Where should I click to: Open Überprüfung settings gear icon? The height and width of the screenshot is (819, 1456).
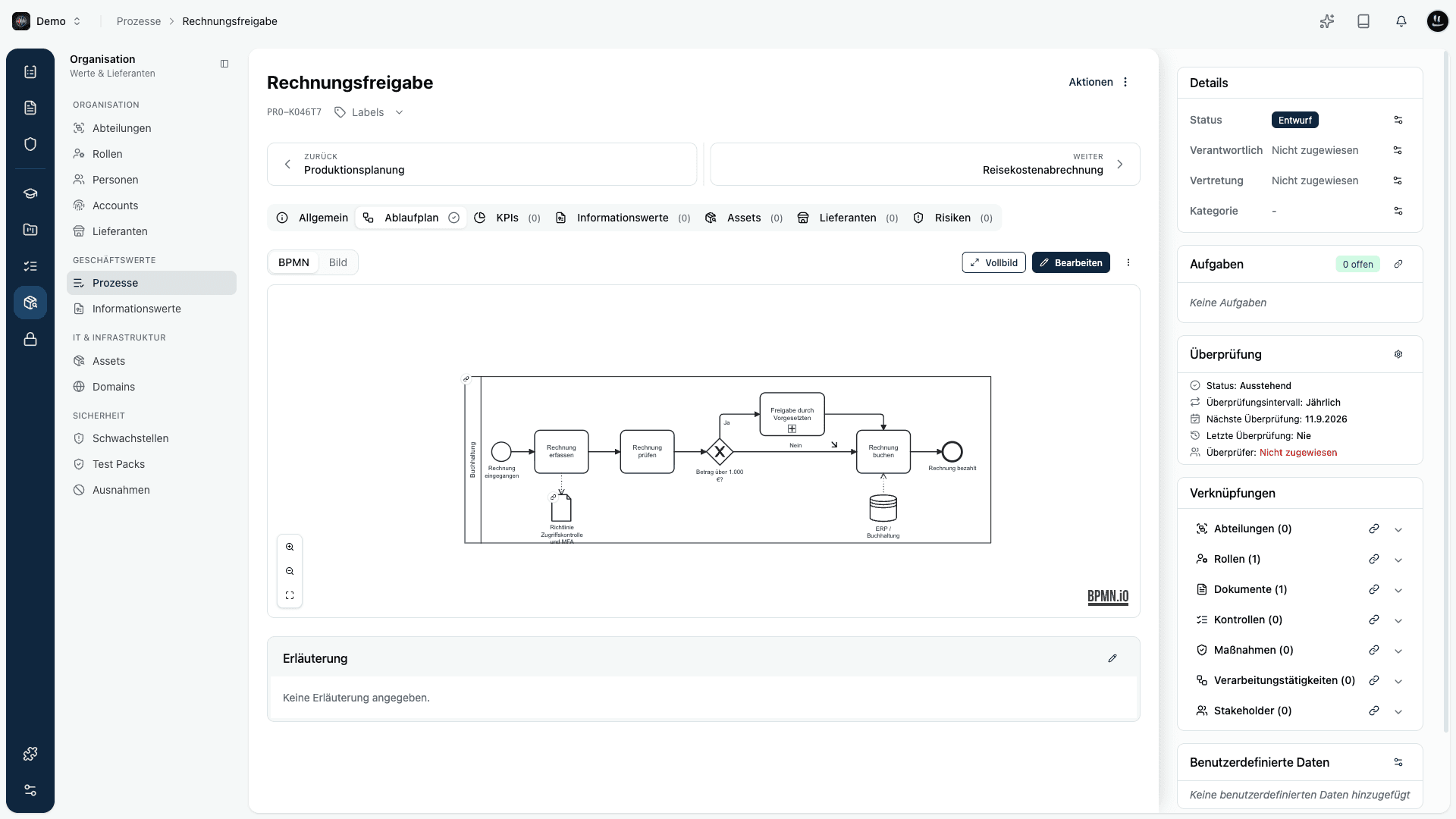[1398, 354]
